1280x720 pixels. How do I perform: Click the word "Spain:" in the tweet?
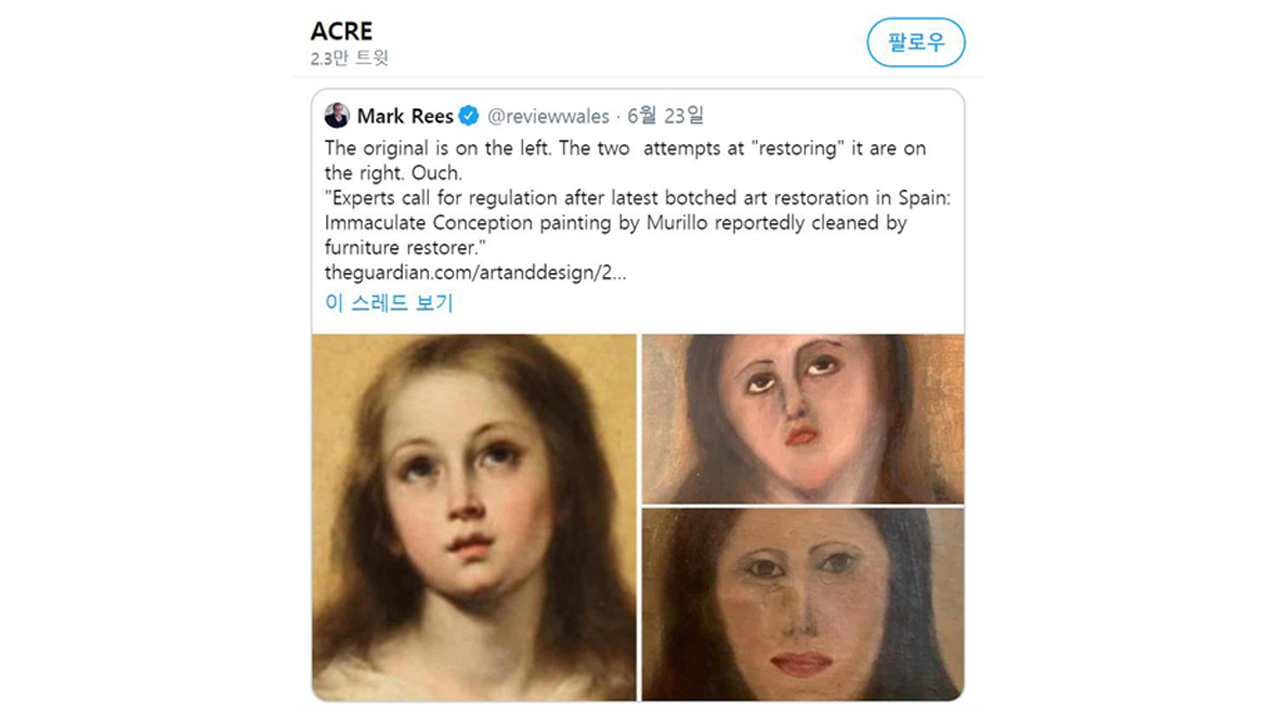point(923,198)
